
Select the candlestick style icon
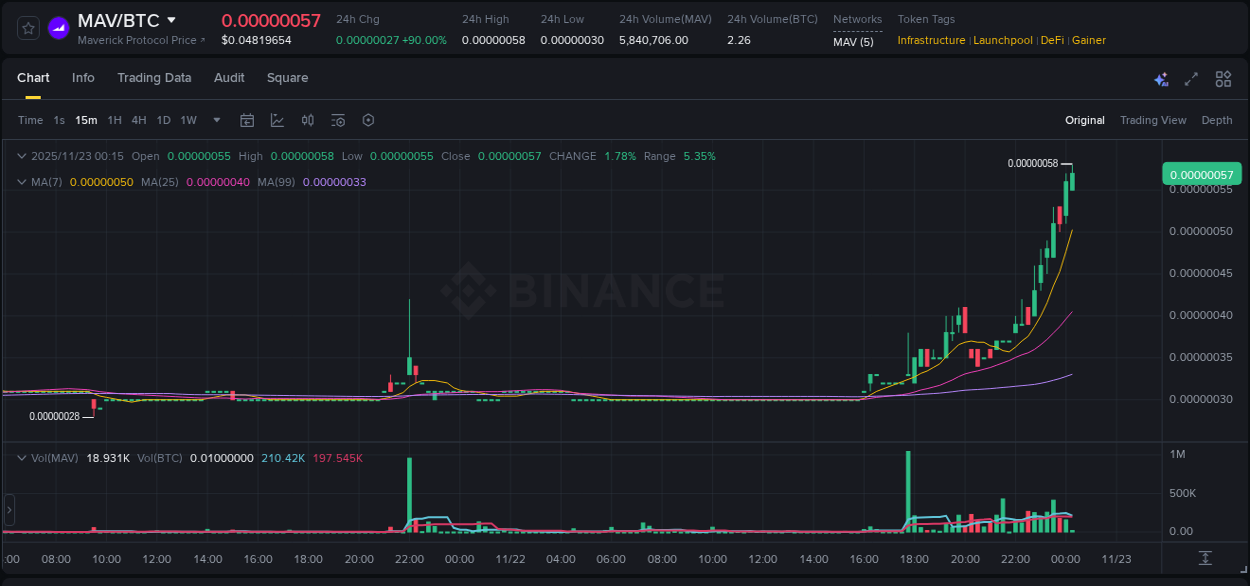307,120
